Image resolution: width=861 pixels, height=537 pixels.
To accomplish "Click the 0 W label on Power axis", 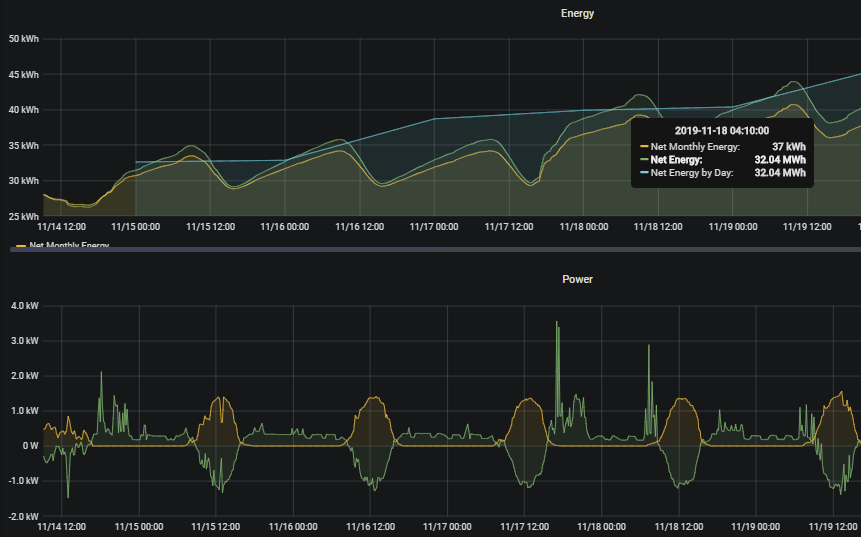I will click(x=29, y=446).
